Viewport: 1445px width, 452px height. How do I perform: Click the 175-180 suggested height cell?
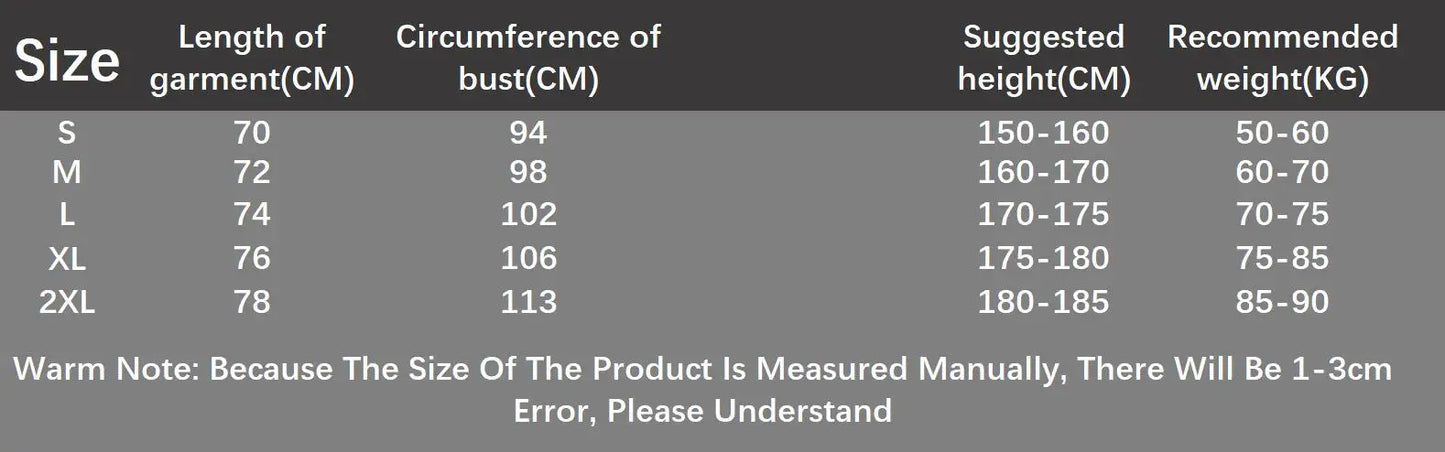pos(1044,258)
